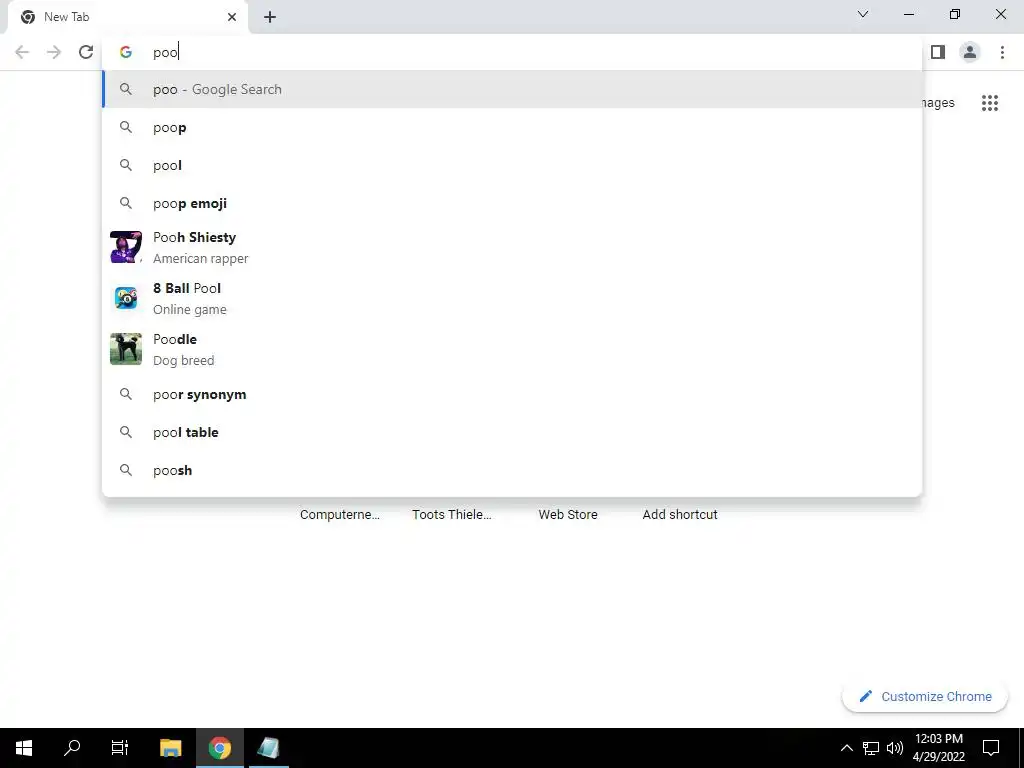Click the browser forward arrow

tap(54, 52)
